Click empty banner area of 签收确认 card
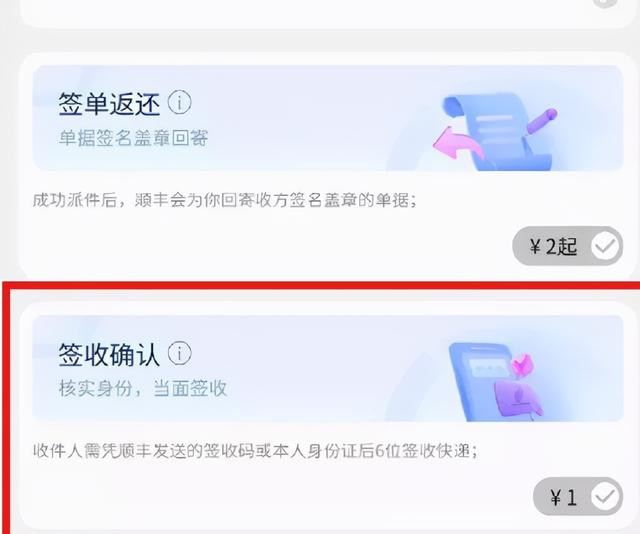 click(x=327, y=367)
